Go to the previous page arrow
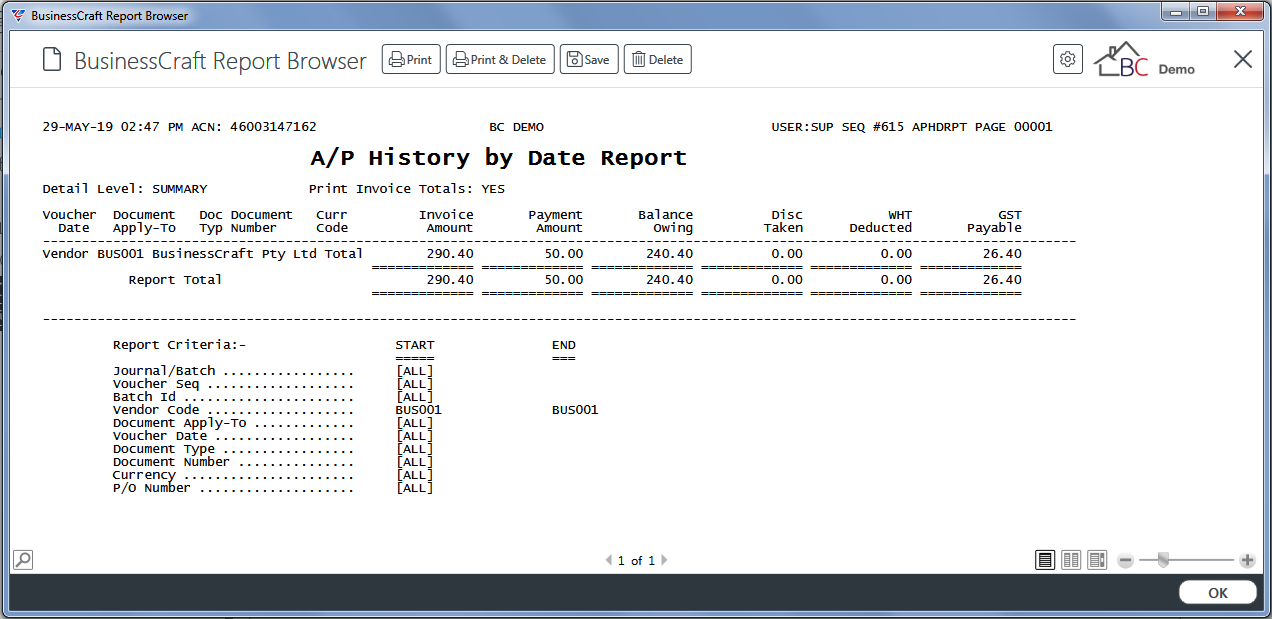 609,561
